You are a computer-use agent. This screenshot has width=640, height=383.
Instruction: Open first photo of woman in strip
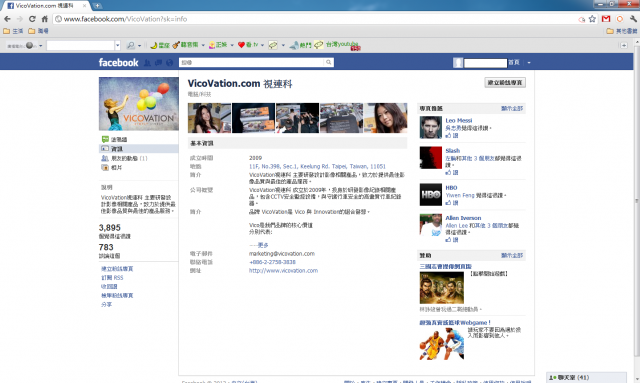[209, 118]
